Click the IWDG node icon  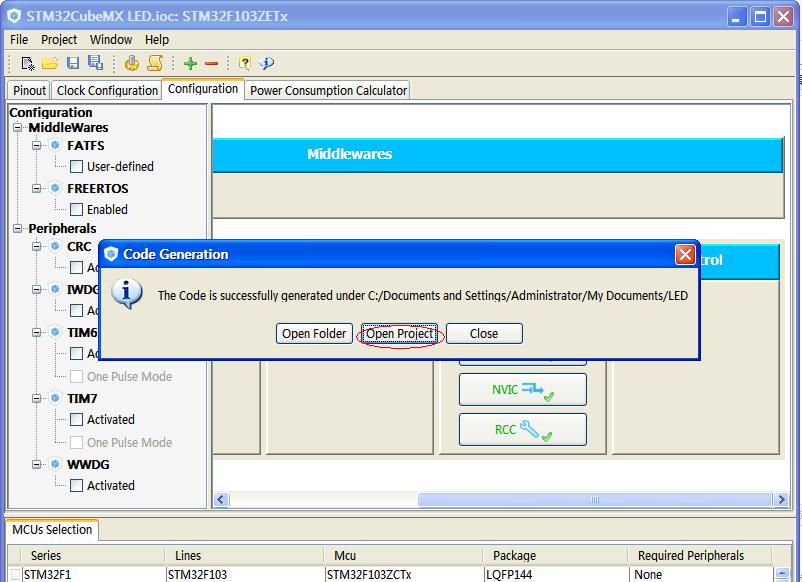point(55,289)
